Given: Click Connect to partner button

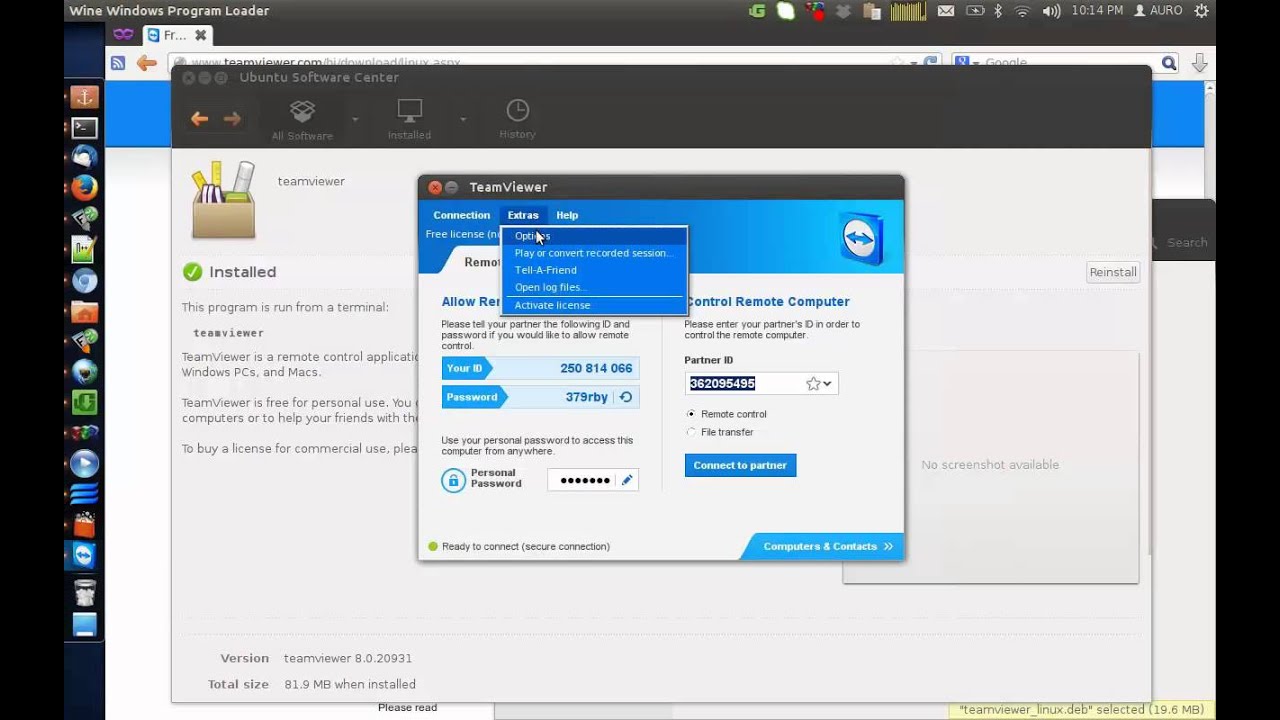Looking at the screenshot, I should pyautogui.click(x=740, y=465).
